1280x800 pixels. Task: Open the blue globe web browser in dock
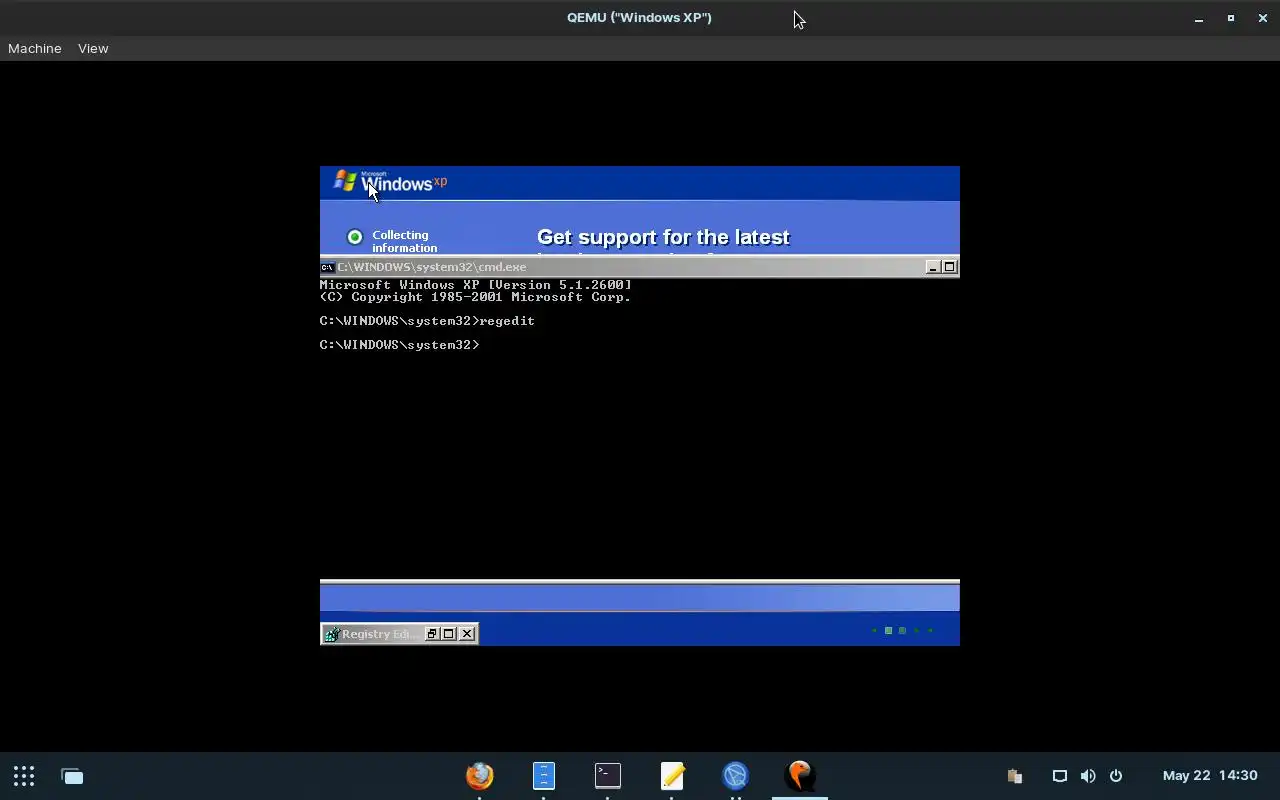[x=735, y=775]
